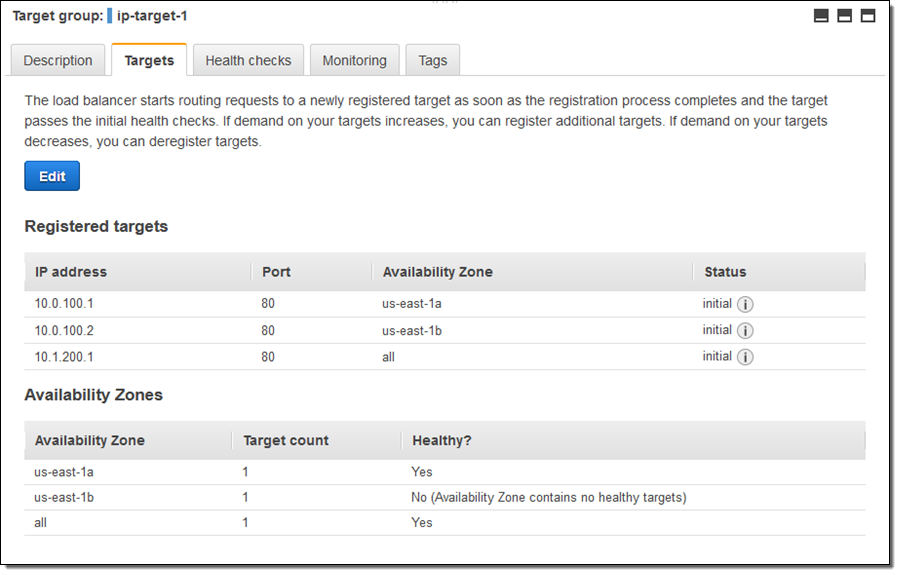Click the blue swatch beside ip-target-1
900x575 pixels.
pyautogui.click(x=109, y=16)
